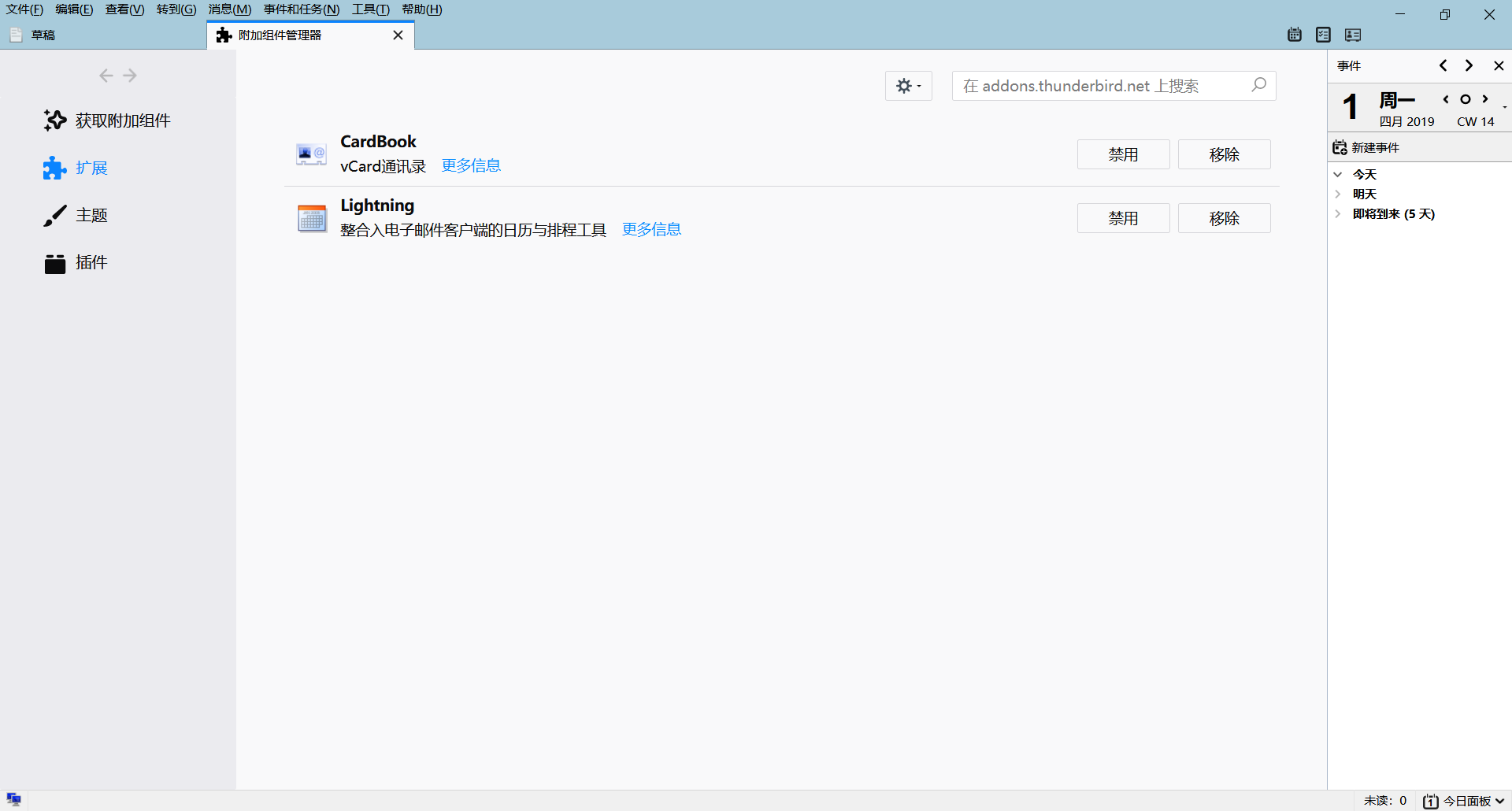Show next item in 事件 pane header
Image resolution: width=1512 pixels, height=811 pixels.
[1469, 65]
